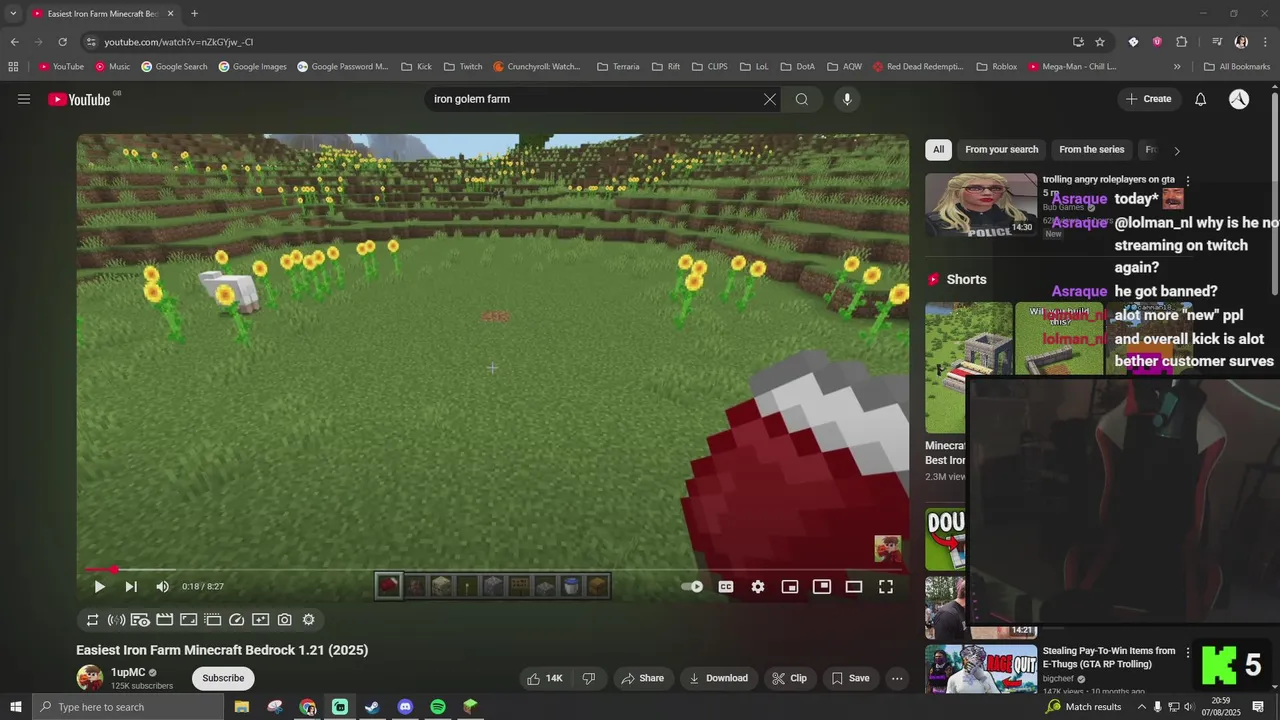The height and width of the screenshot is (720, 1280).
Task: Toggle the loop video extension button
Action: [x=92, y=620]
